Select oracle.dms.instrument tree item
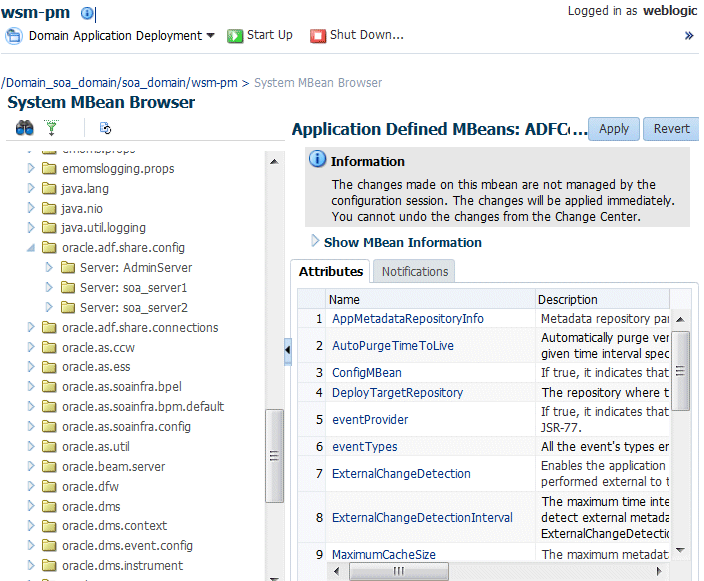The height and width of the screenshot is (581, 704). (122, 565)
